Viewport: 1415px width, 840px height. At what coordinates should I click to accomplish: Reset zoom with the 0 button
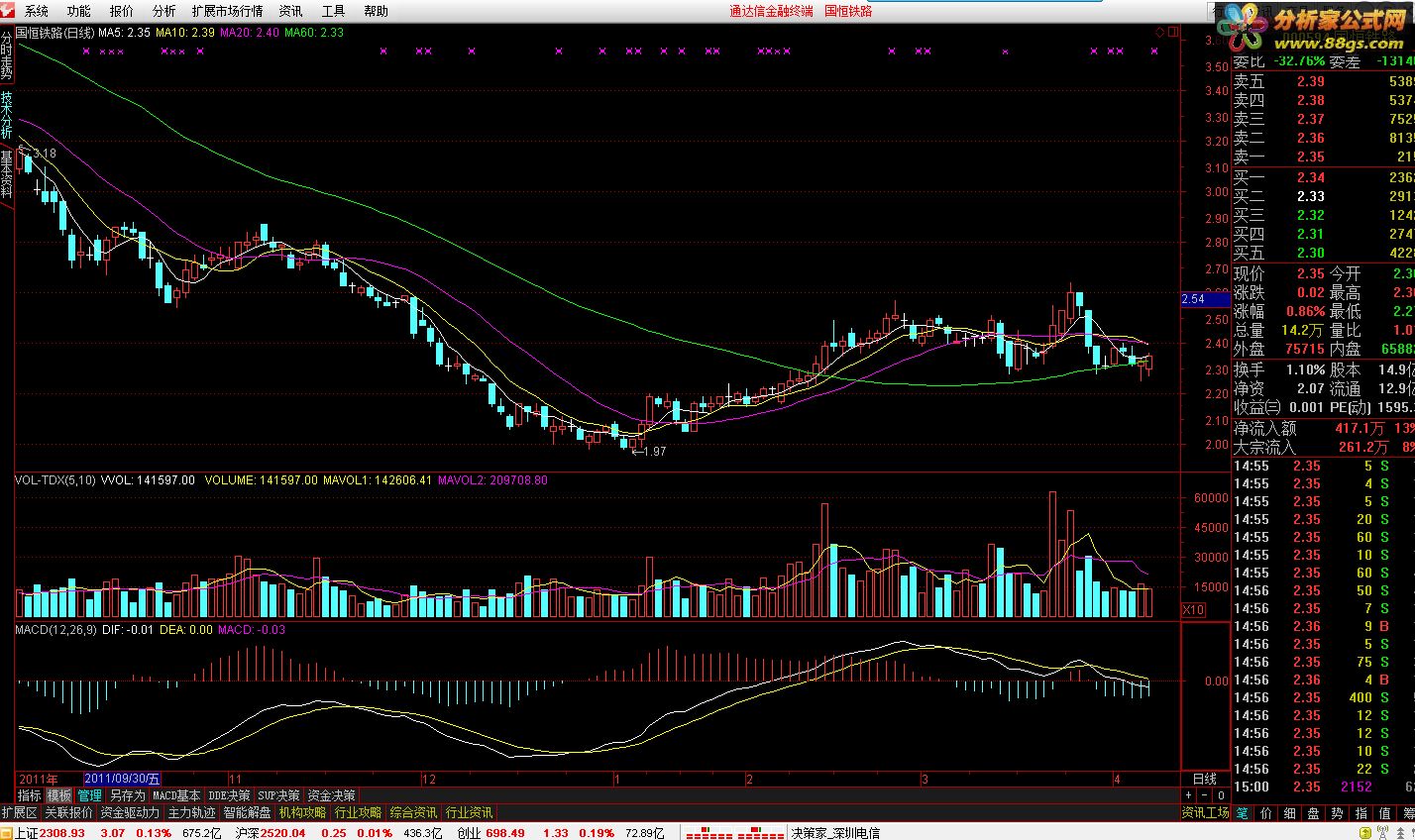click(1221, 795)
